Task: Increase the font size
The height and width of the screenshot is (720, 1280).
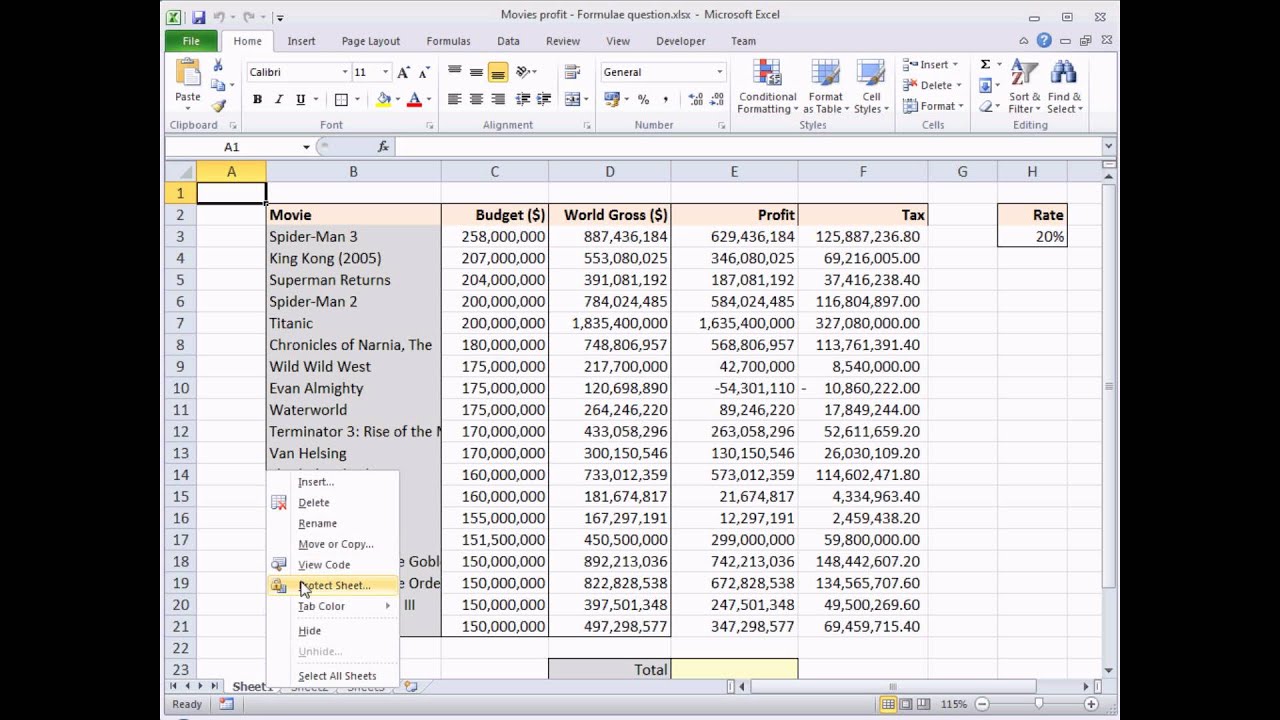Action: tap(403, 72)
